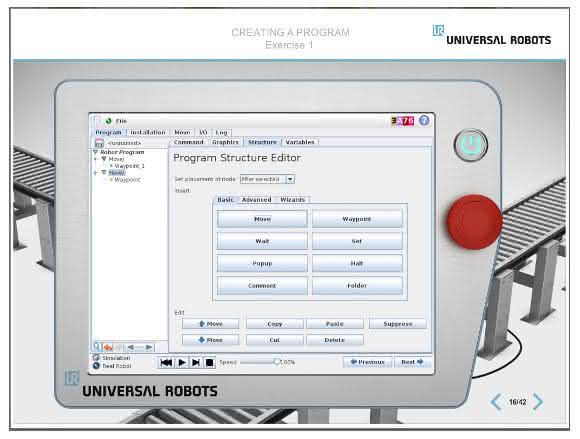Click the Speed slider handle

277,362
